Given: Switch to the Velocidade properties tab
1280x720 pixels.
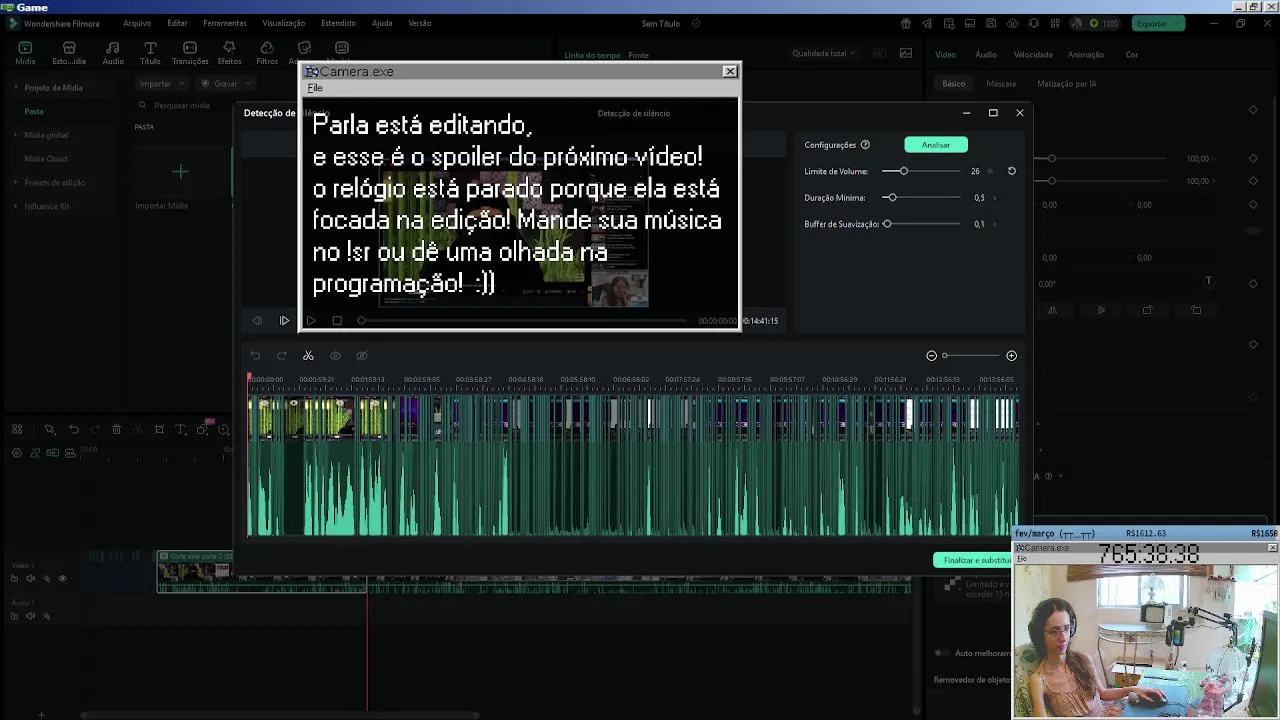Looking at the screenshot, I should (x=1033, y=55).
